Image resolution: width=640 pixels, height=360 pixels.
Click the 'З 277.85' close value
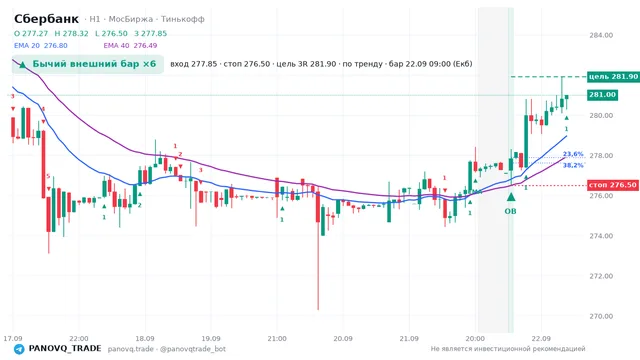click(x=150, y=33)
